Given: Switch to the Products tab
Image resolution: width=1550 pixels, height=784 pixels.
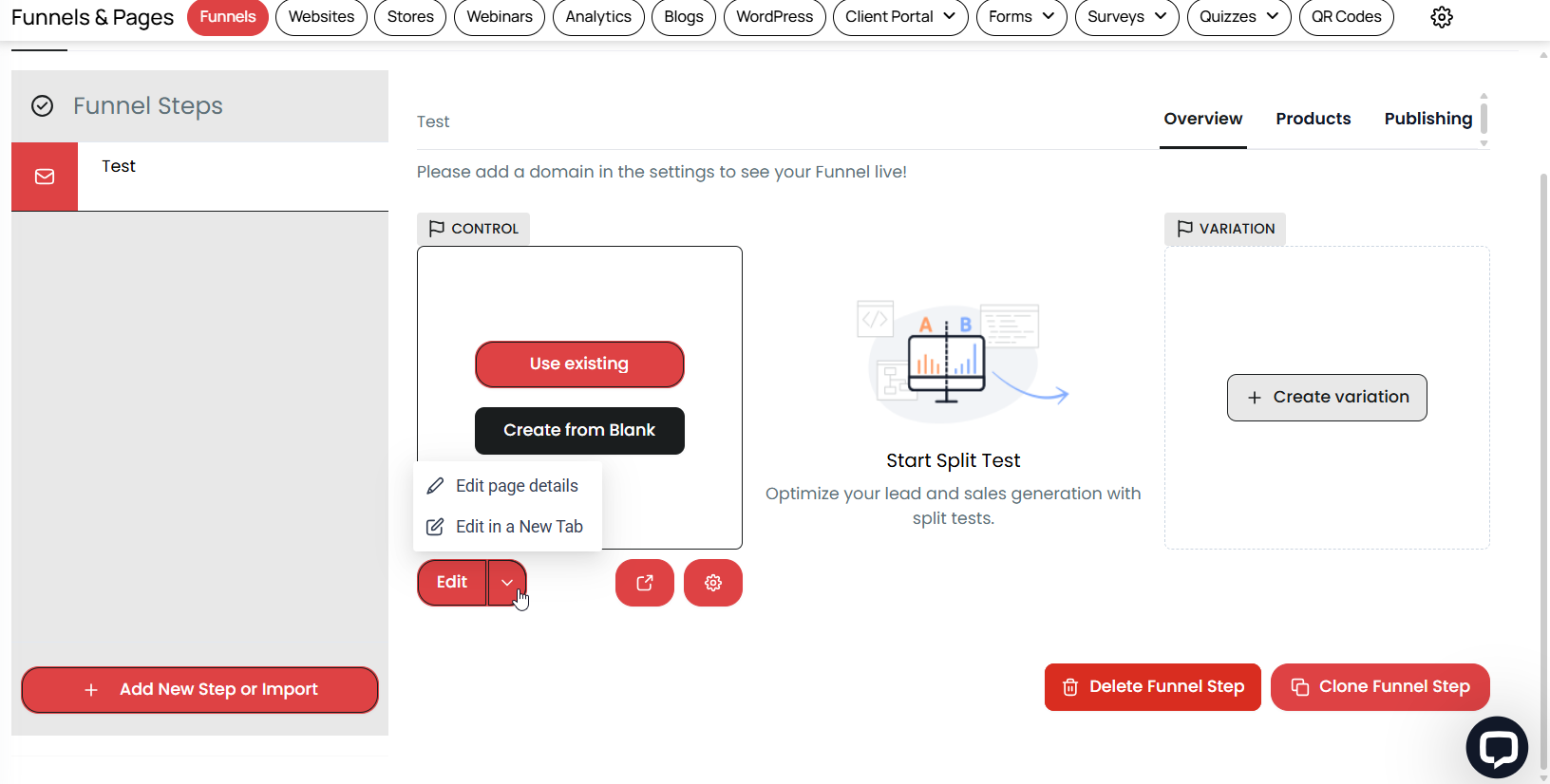Looking at the screenshot, I should tap(1314, 119).
